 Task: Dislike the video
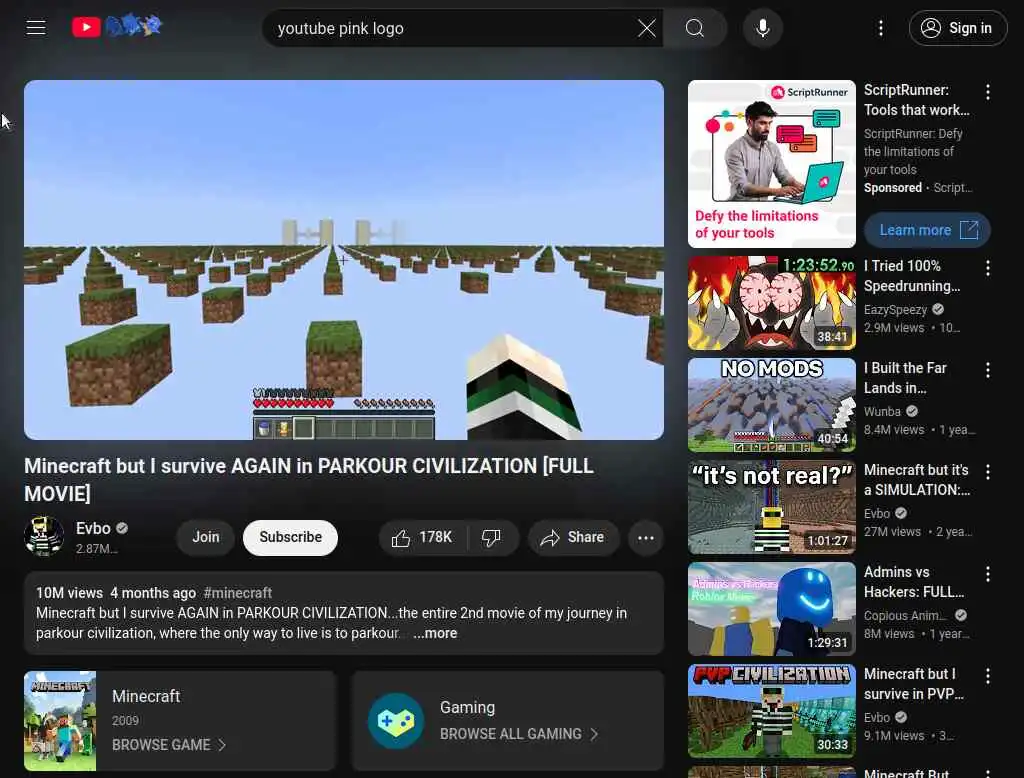pos(492,538)
